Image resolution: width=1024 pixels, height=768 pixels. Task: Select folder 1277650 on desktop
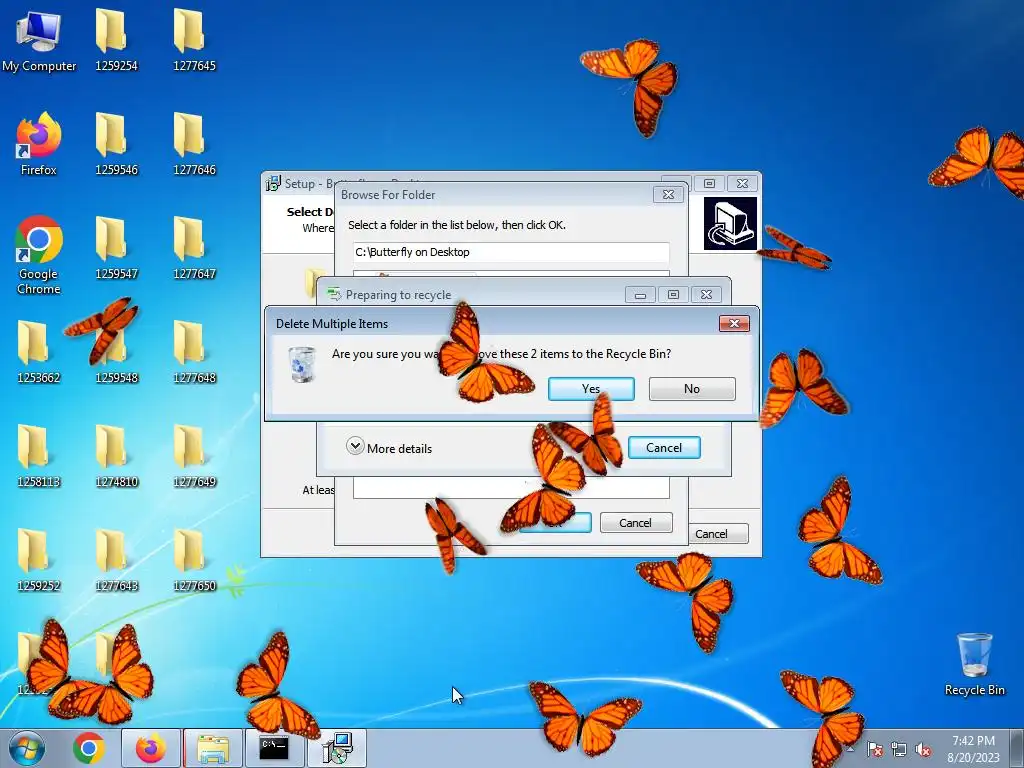tap(194, 561)
